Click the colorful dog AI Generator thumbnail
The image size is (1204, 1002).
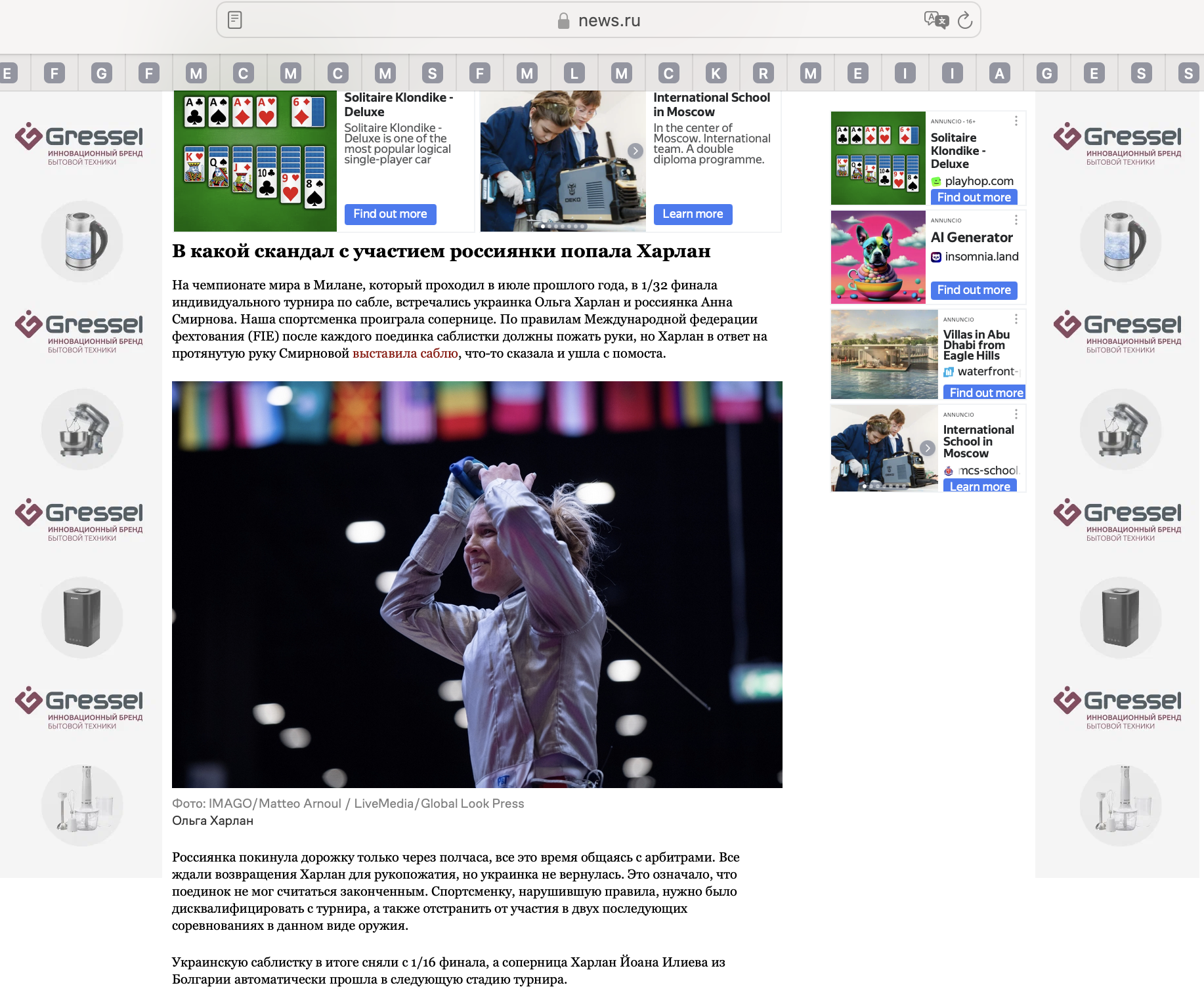coord(878,257)
